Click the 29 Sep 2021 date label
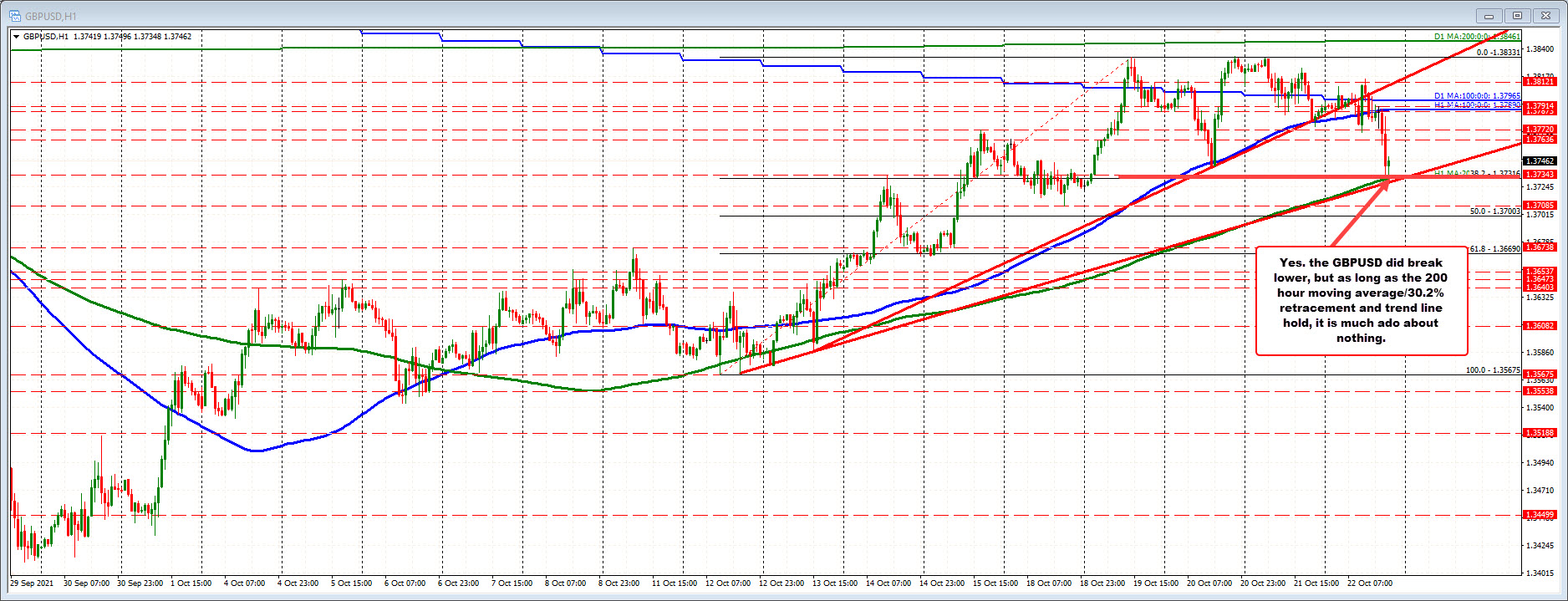 coord(32,583)
